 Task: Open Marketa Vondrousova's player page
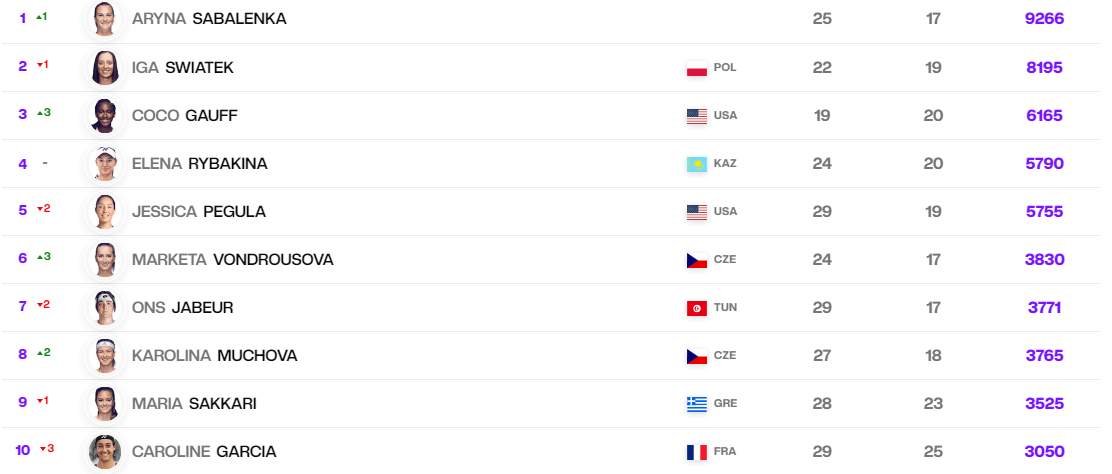233,260
